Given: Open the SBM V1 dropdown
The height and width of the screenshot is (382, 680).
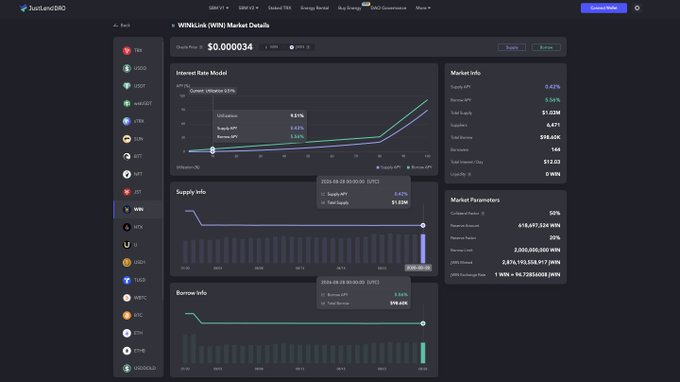Looking at the screenshot, I should pyautogui.click(x=219, y=8).
